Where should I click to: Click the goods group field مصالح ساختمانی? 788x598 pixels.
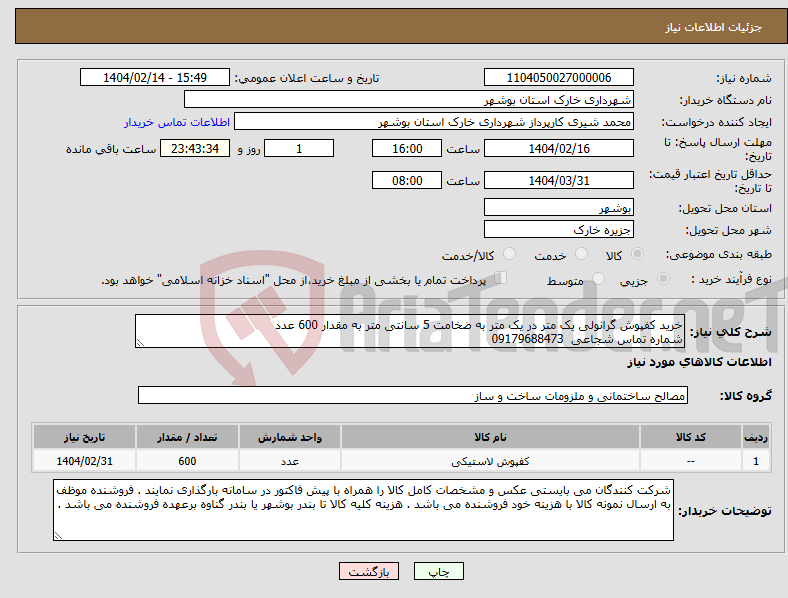pyautogui.click(x=413, y=395)
